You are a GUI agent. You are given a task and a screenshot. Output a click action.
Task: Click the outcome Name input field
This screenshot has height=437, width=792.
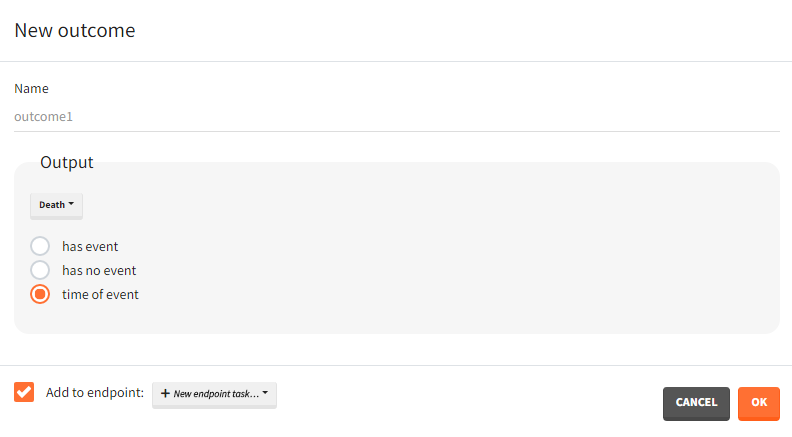pos(396,117)
